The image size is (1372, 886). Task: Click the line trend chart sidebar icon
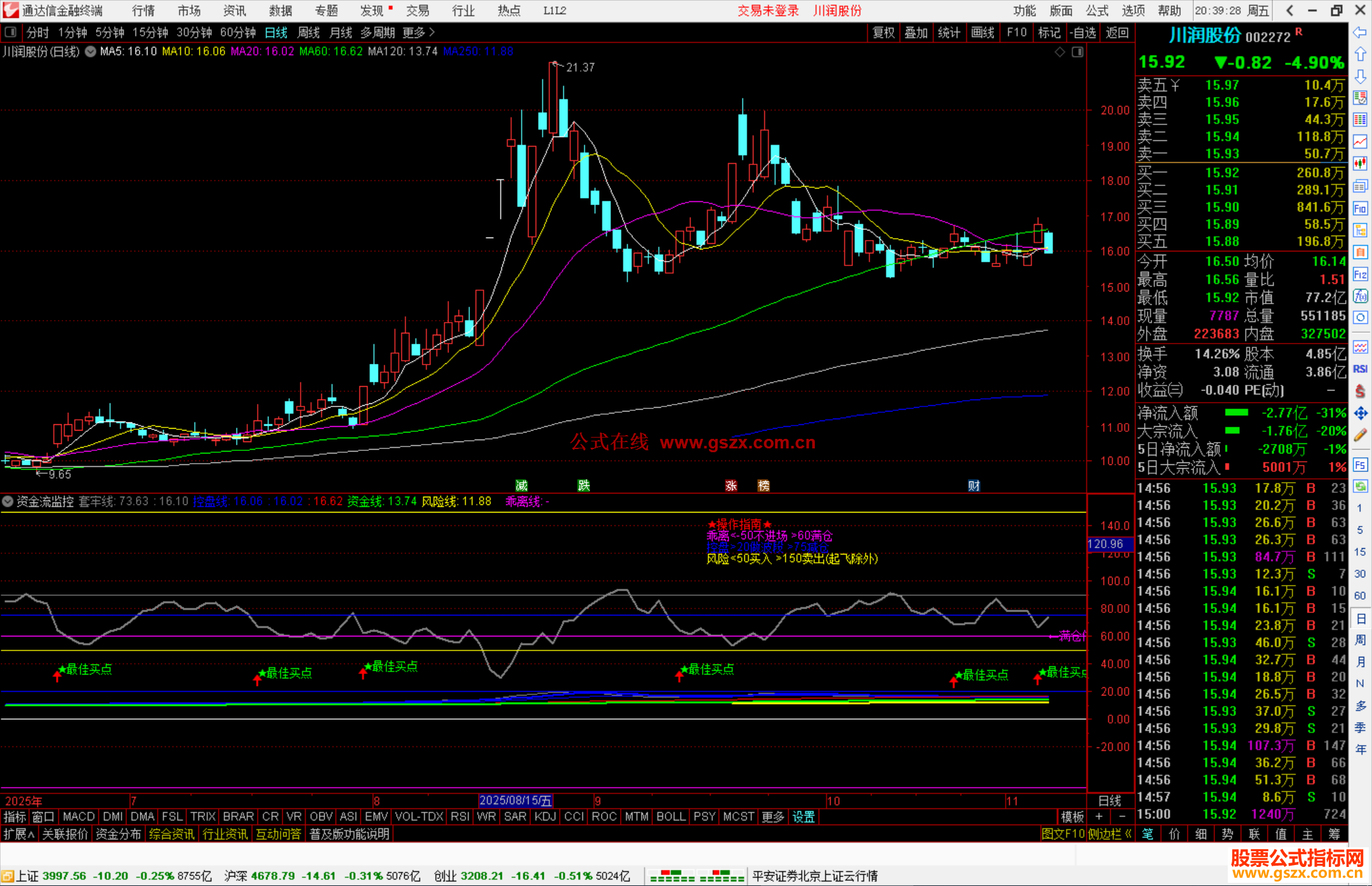1360,142
